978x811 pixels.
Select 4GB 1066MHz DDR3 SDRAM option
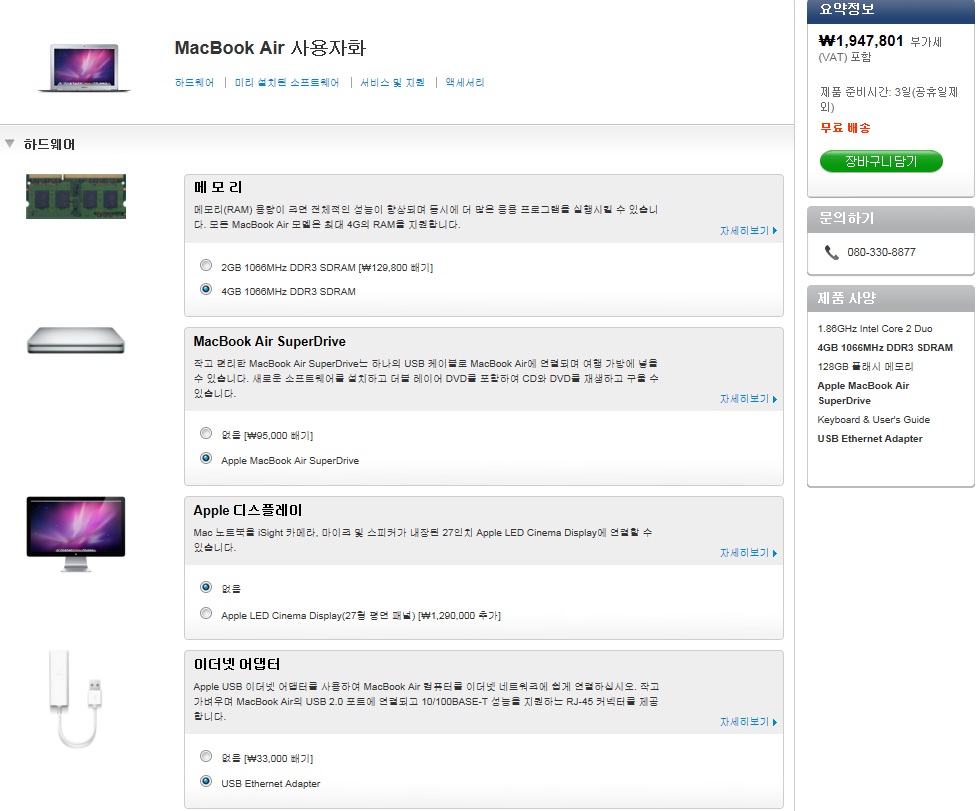[206, 290]
